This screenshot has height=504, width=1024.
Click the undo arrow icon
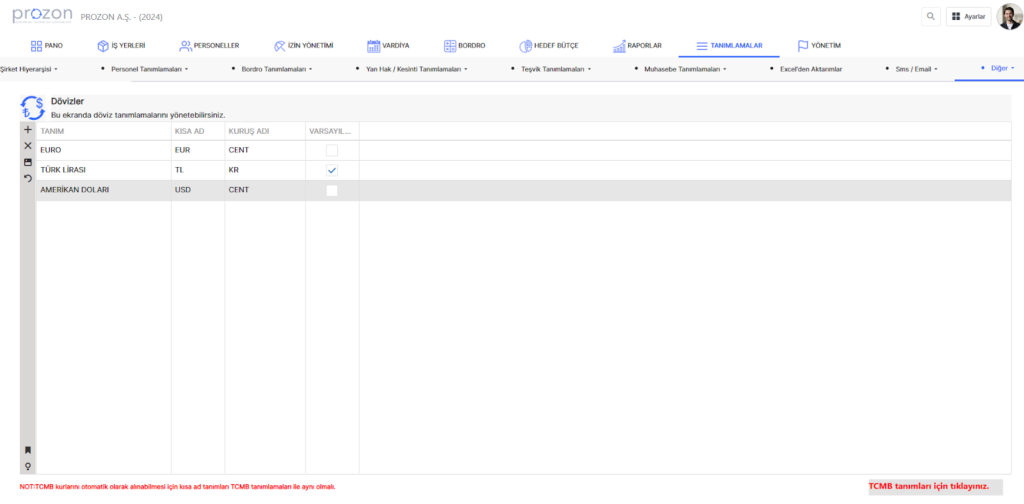point(28,178)
